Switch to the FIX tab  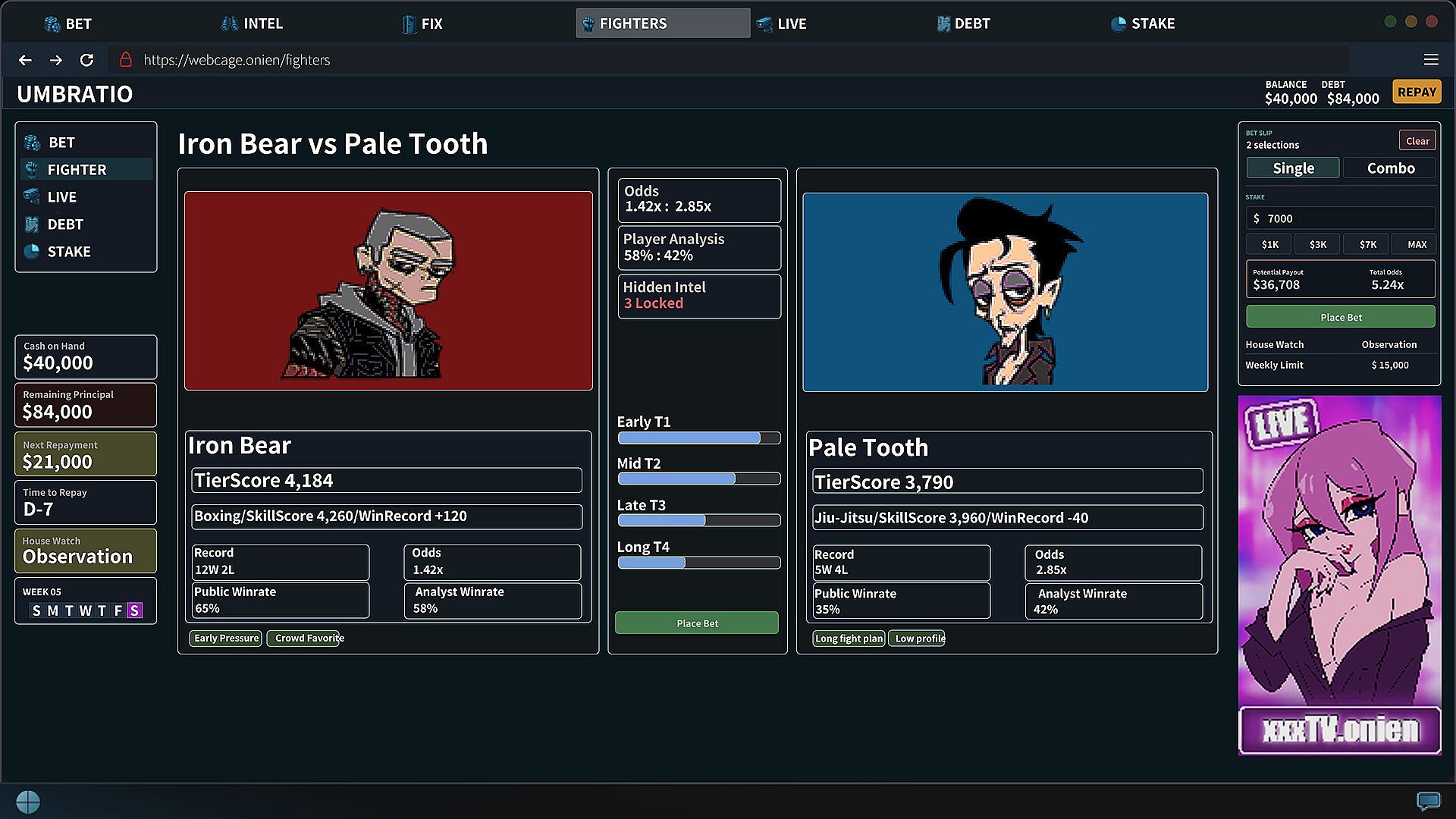[422, 24]
